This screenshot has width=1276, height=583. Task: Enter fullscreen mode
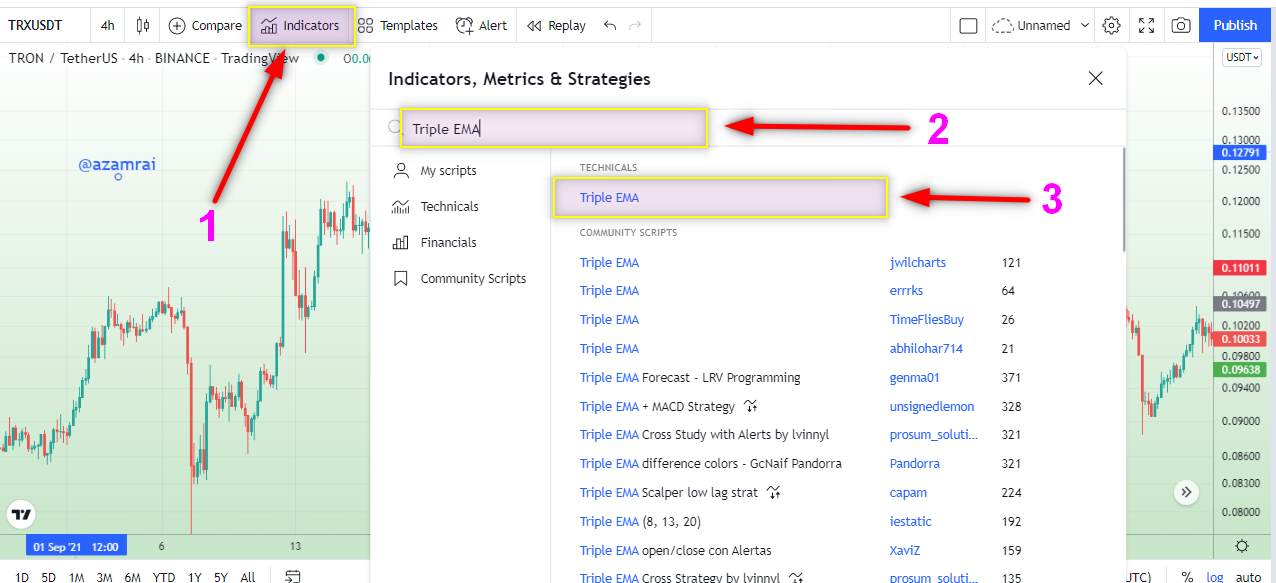[x=1146, y=26]
